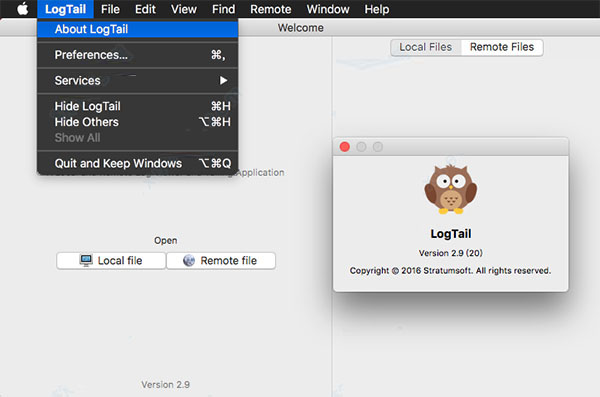Close the About LogTail window
600x397 pixels.
coord(344,147)
